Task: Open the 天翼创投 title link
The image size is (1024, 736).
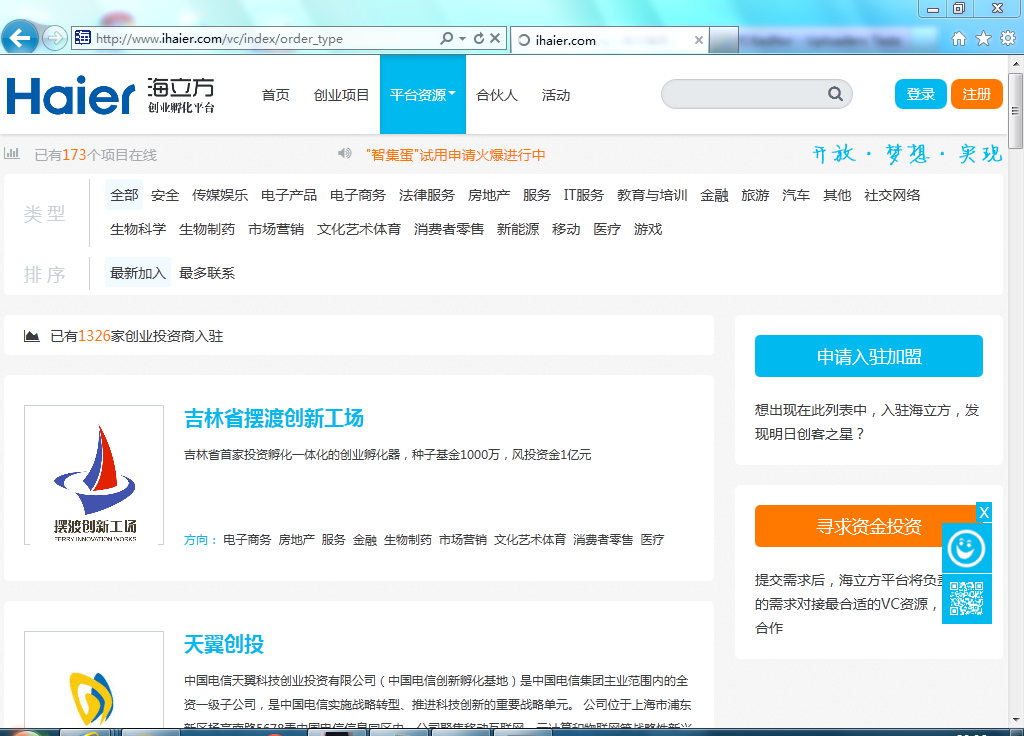Action: pyautogui.click(x=224, y=645)
